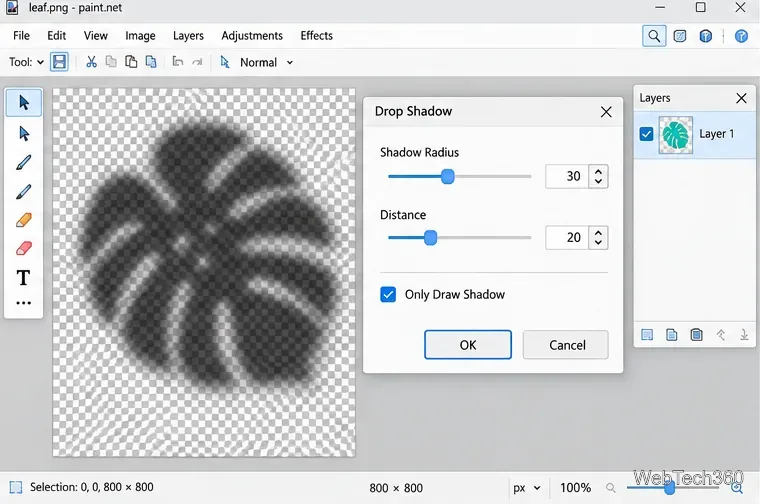Click the Undo arrow icon
The height and width of the screenshot is (504, 760).
pyautogui.click(x=178, y=62)
